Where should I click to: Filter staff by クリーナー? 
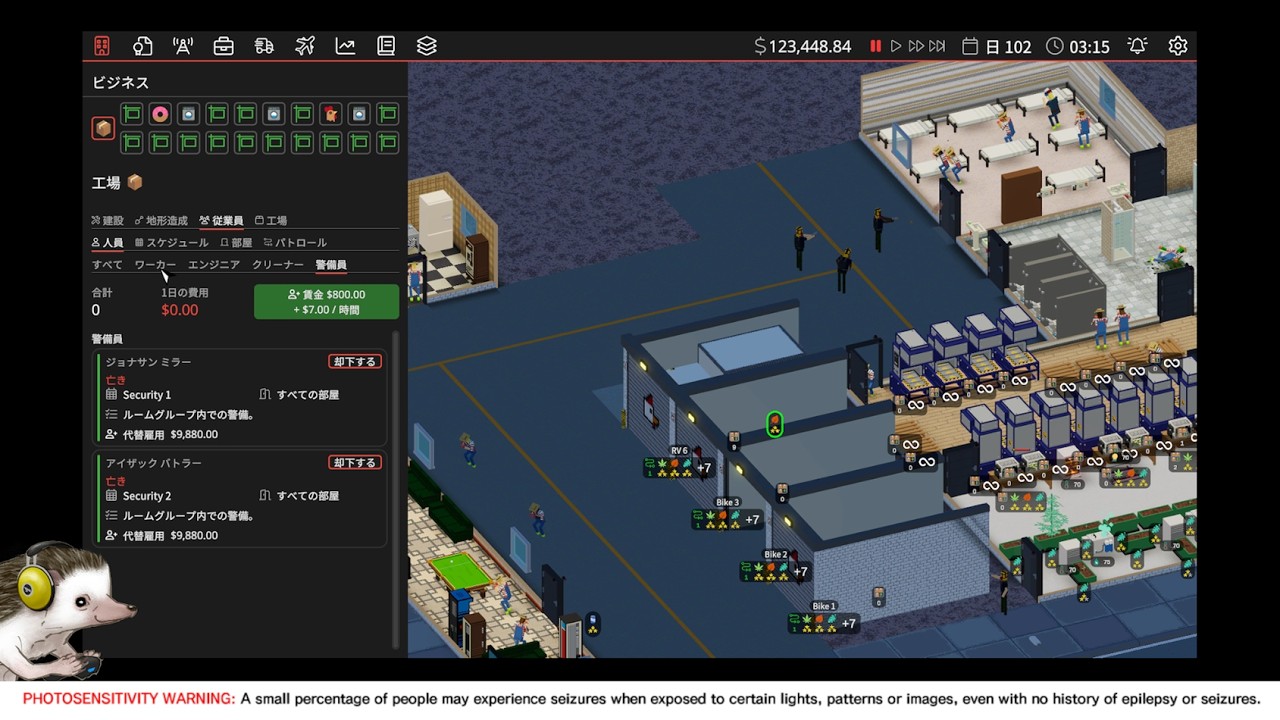tap(278, 265)
